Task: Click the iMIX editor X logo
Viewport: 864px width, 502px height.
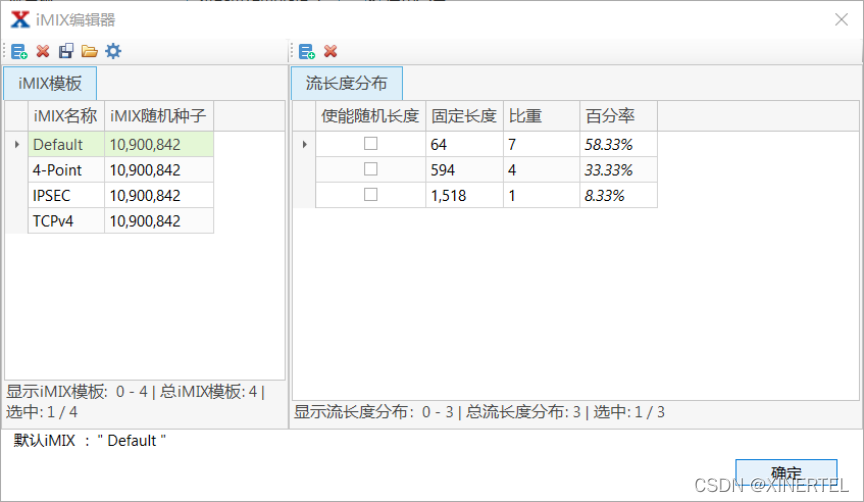Action: pyautogui.click(x=20, y=19)
